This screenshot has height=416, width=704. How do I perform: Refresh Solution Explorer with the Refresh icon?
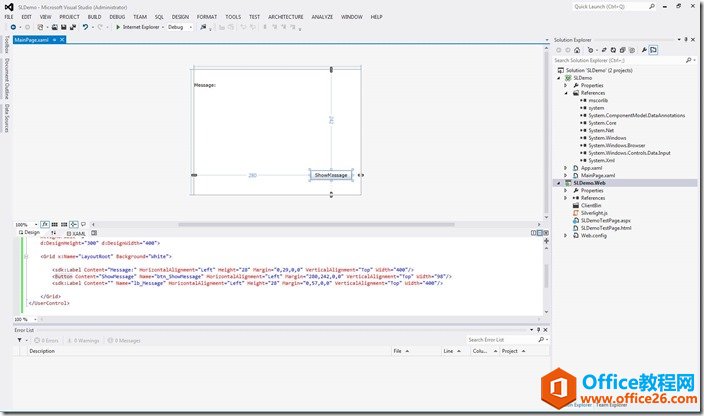pos(613,50)
